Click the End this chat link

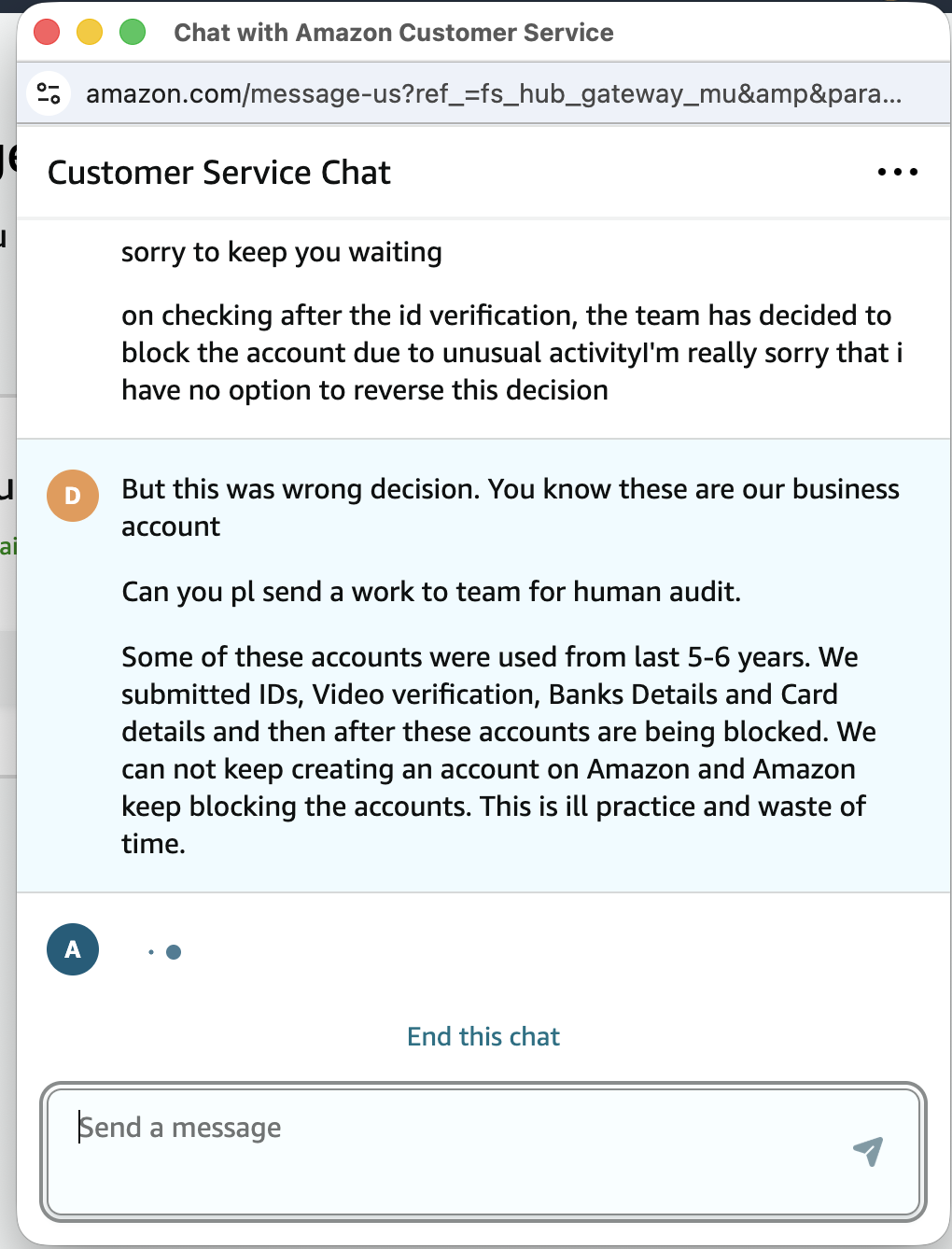point(483,1036)
